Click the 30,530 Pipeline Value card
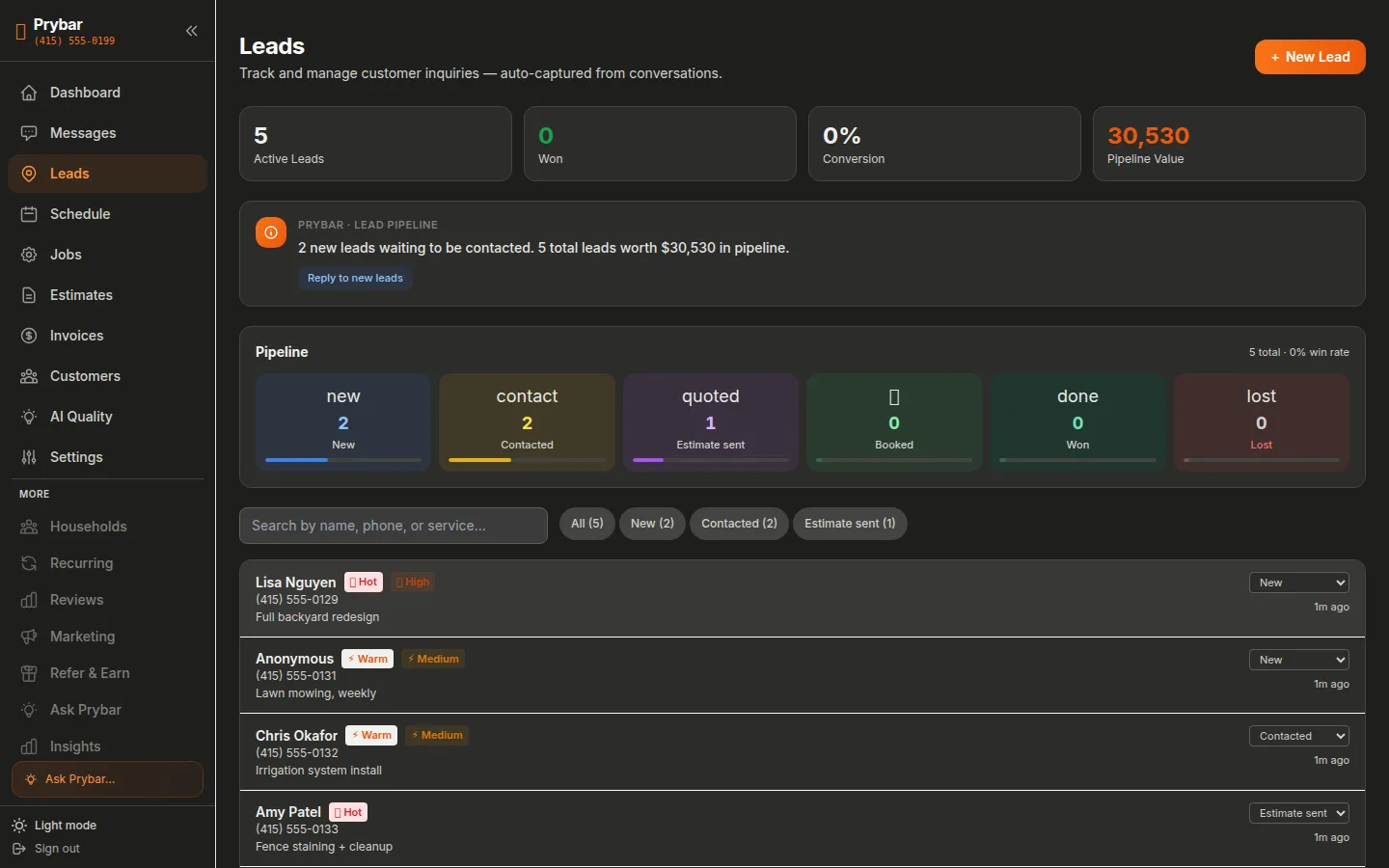1389x868 pixels. point(1229,144)
